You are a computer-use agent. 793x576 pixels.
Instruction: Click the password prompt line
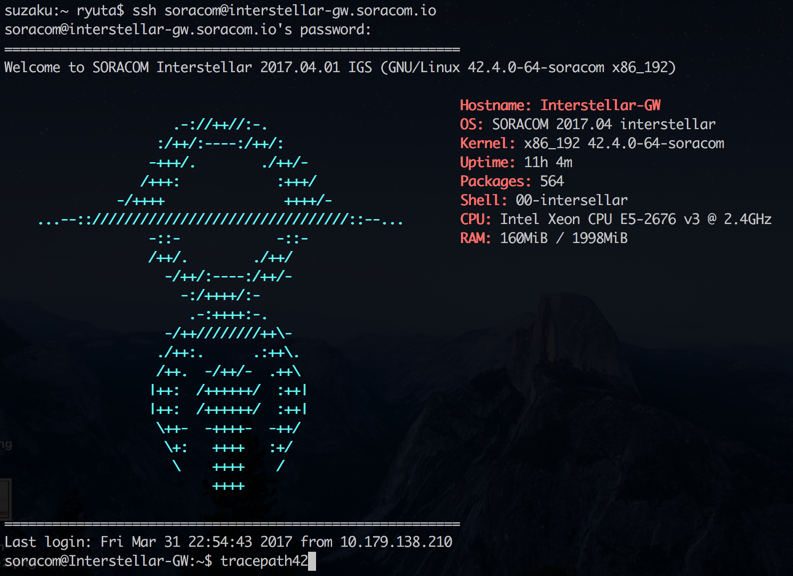point(188,30)
